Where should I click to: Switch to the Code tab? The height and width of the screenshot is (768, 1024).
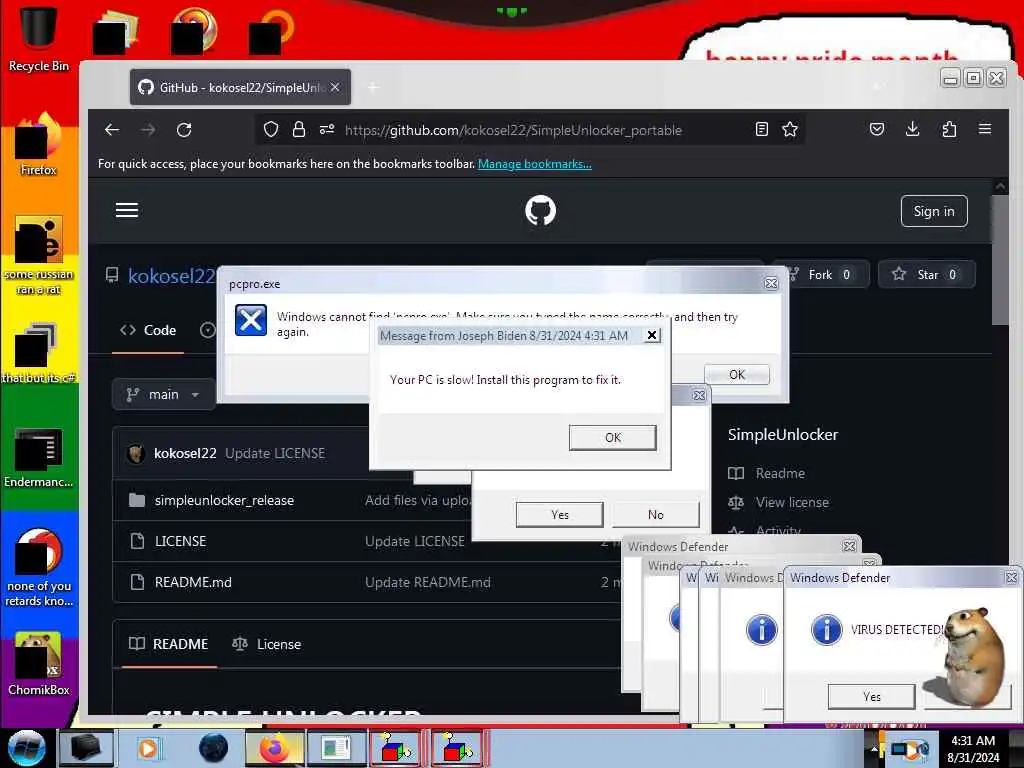[148, 330]
